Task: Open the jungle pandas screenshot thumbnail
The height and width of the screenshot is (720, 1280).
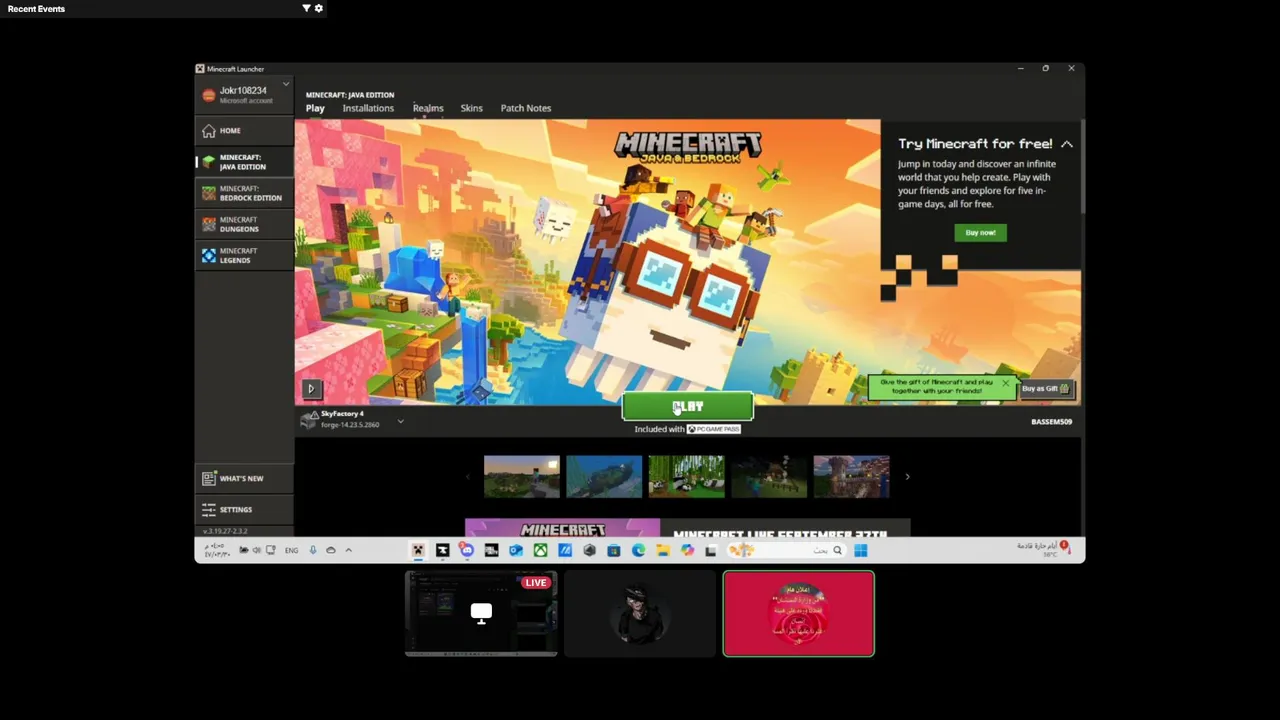Action: pyautogui.click(x=686, y=477)
